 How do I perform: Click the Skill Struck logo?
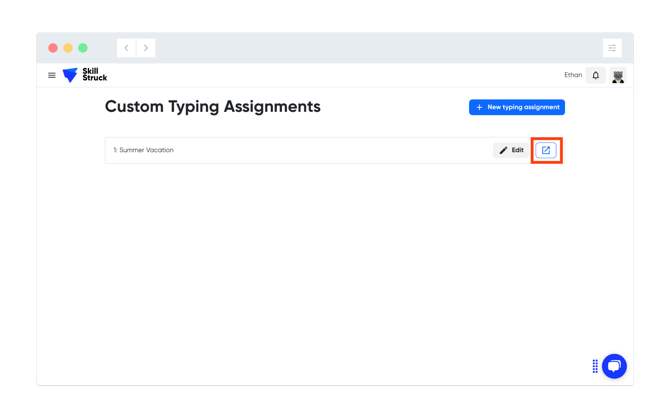85,75
